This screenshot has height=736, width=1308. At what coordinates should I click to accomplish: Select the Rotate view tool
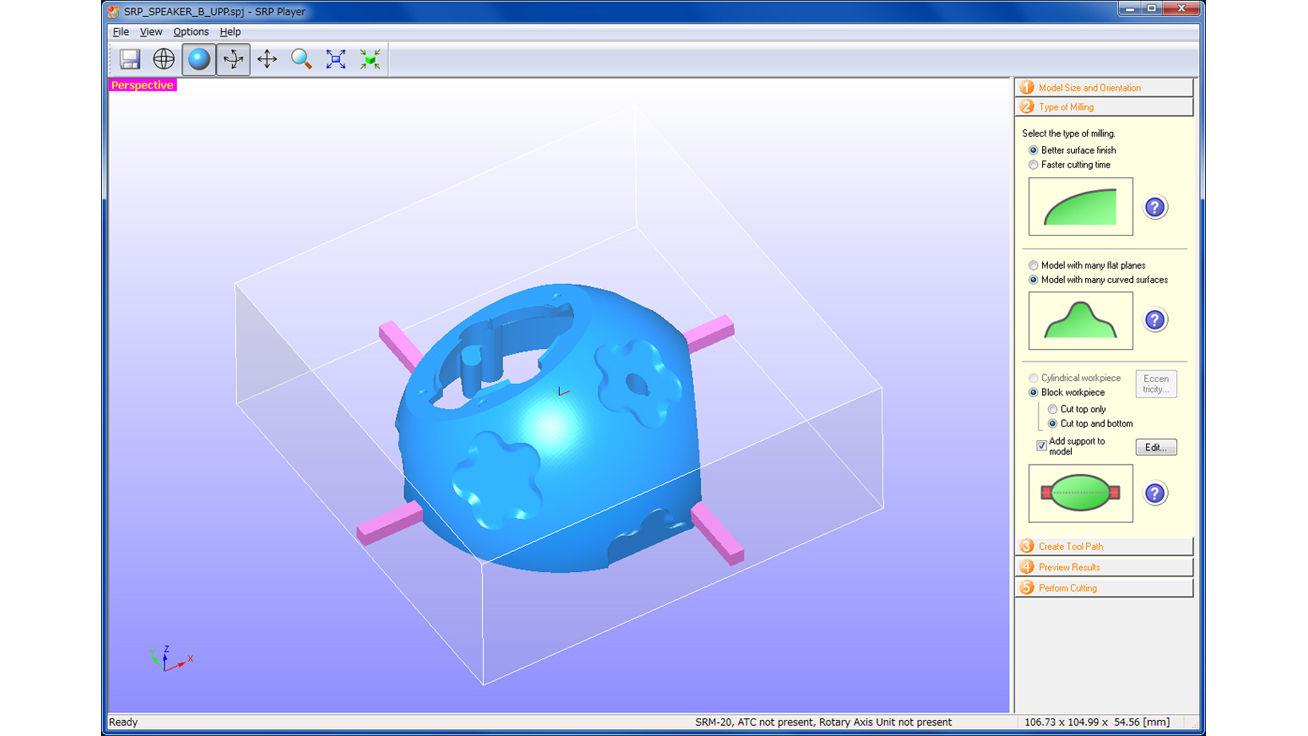pos(233,59)
